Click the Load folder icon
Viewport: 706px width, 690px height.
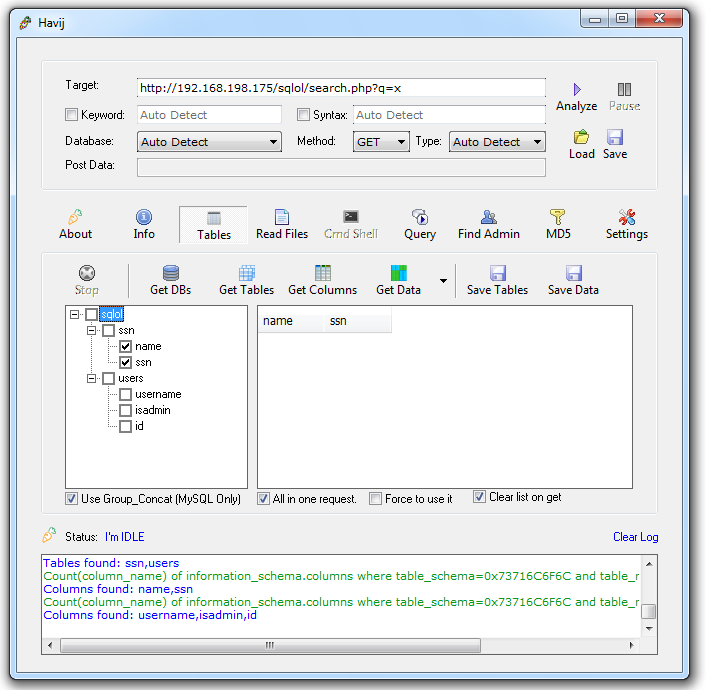(x=581, y=137)
